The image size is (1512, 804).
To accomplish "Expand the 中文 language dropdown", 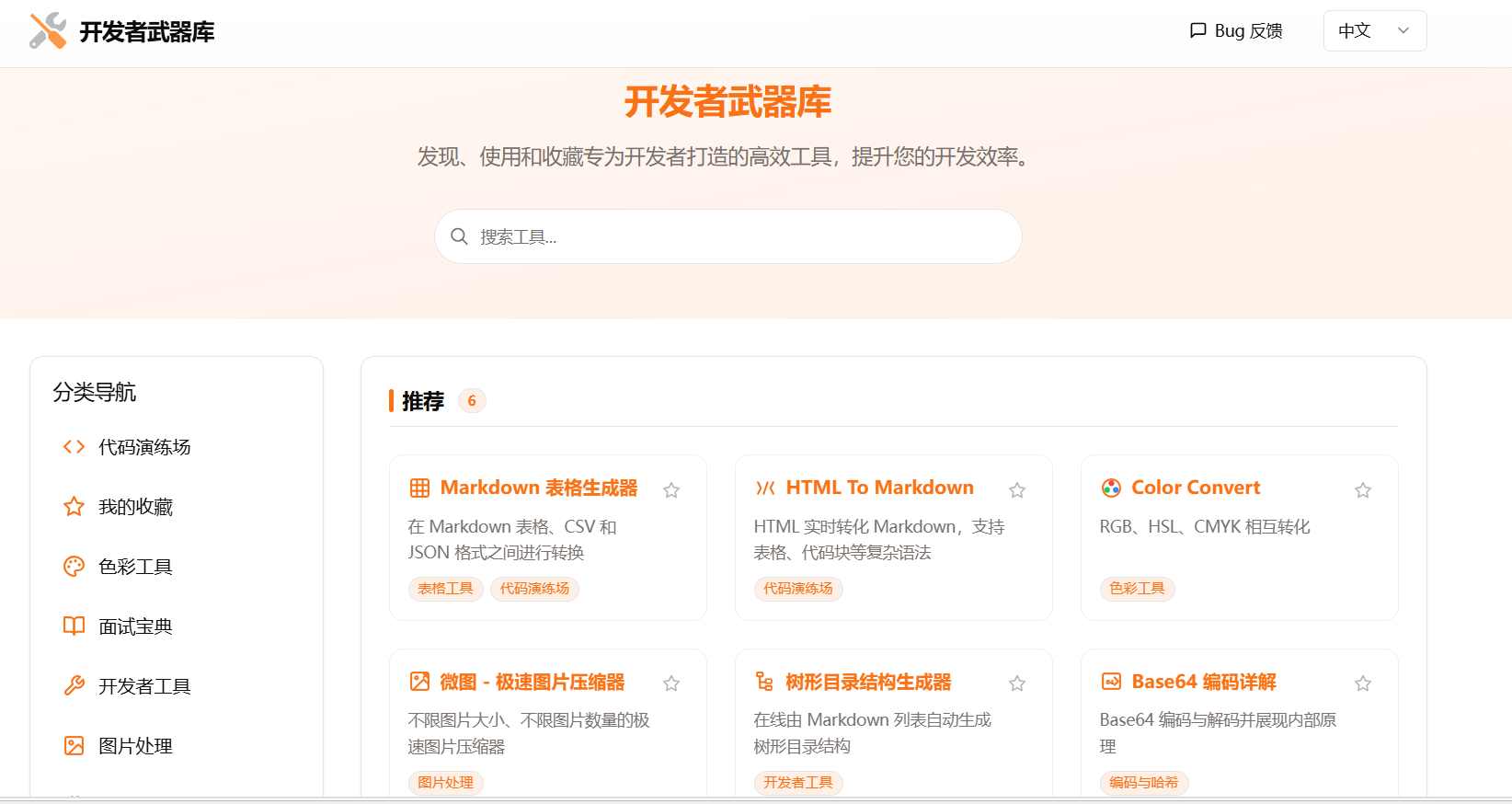I will (1375, 30).
